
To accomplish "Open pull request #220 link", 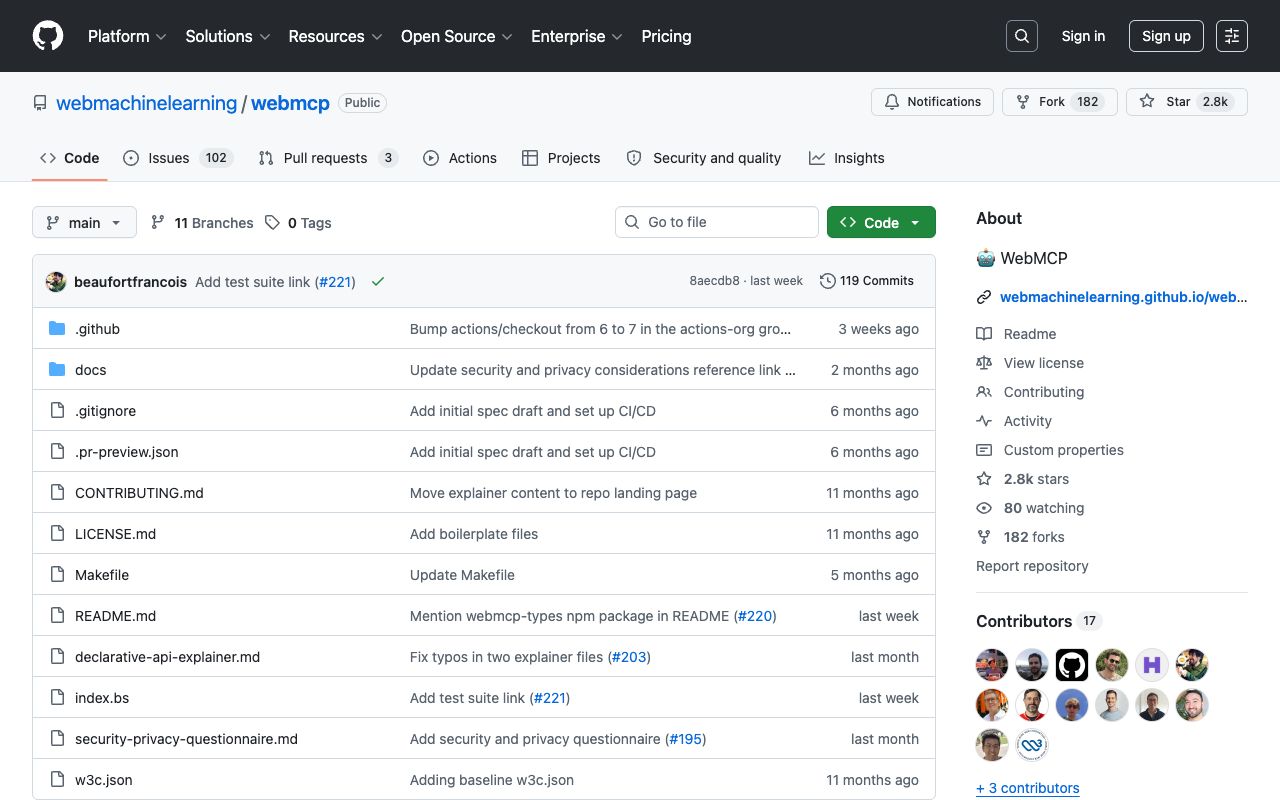I will tap(755, 616).
